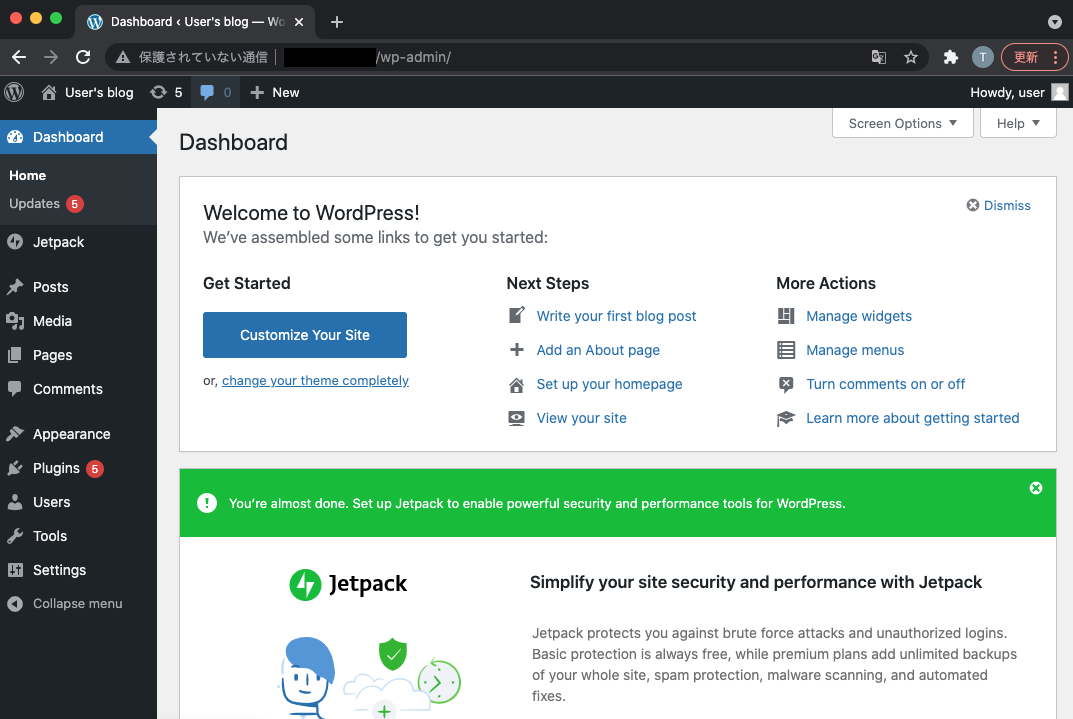1073x719 pixels.
Task: Open Write your first blog post link
Action: point(616,315)
